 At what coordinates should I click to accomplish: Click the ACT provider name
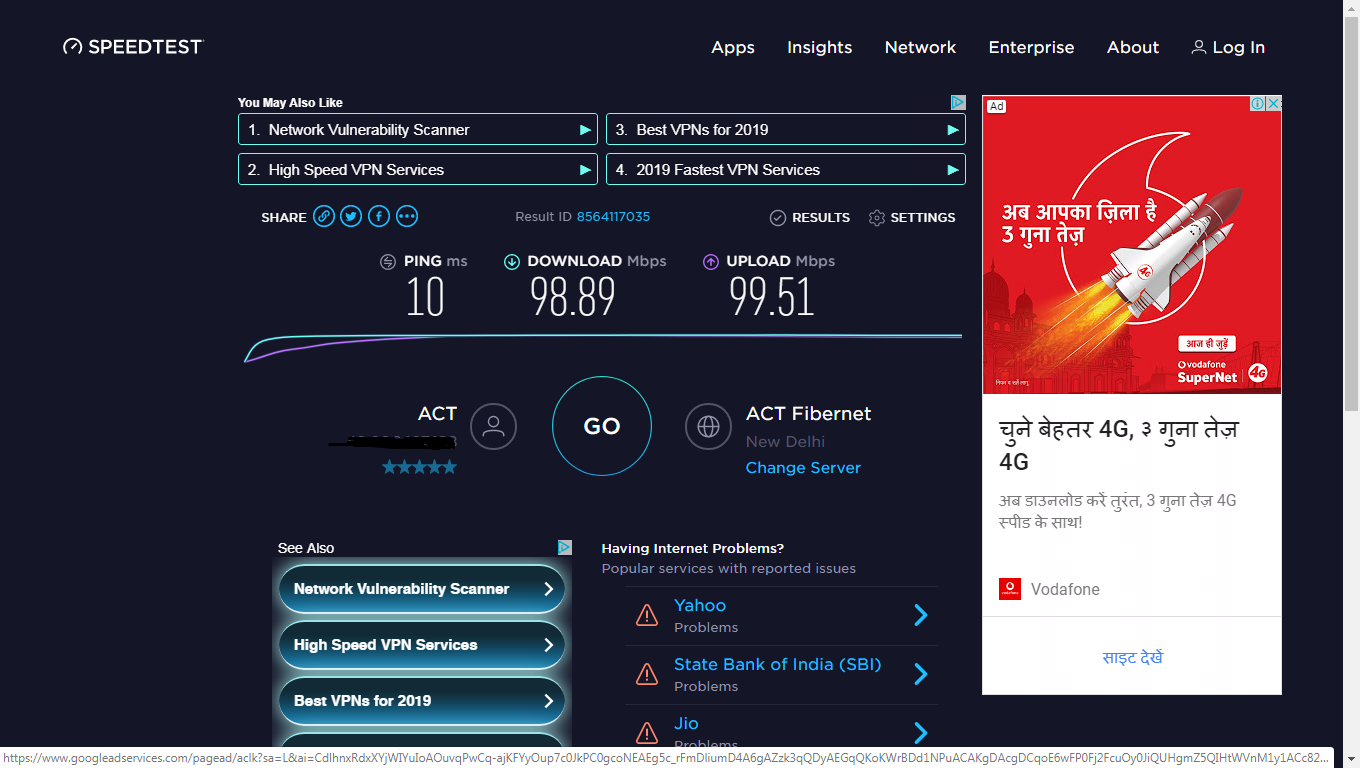(437, 414)
